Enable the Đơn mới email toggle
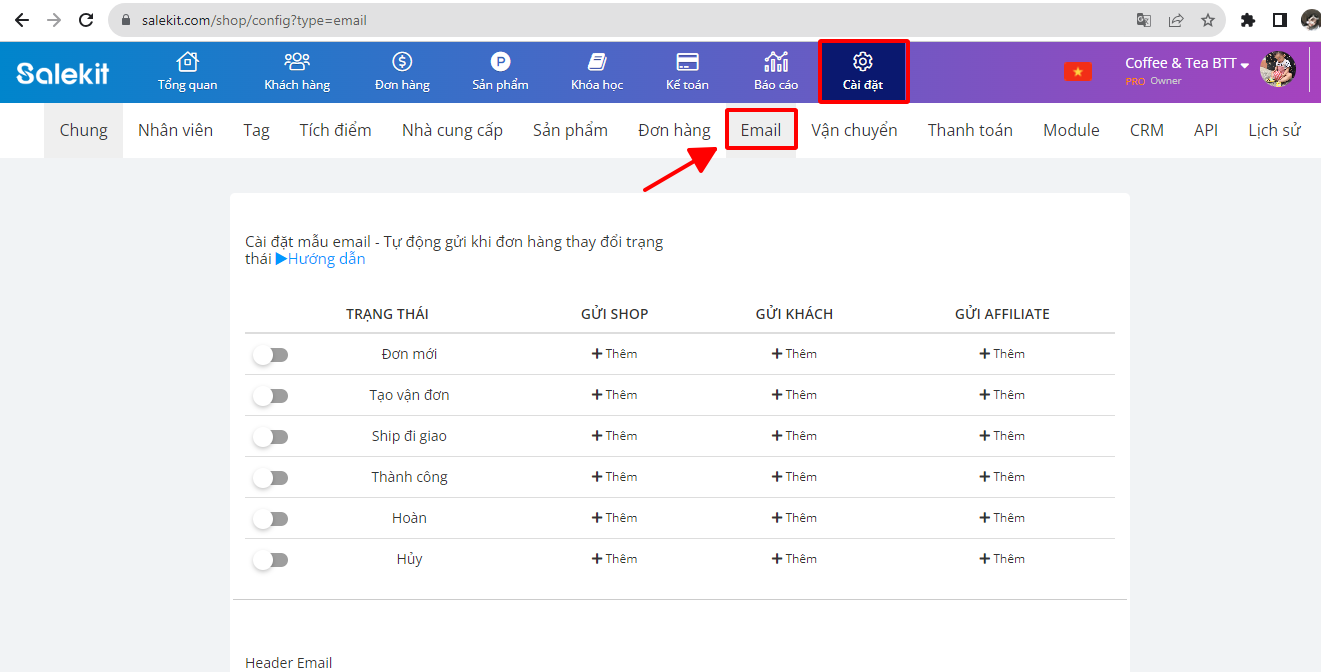The image size is (1321, 672). point(270,355)
